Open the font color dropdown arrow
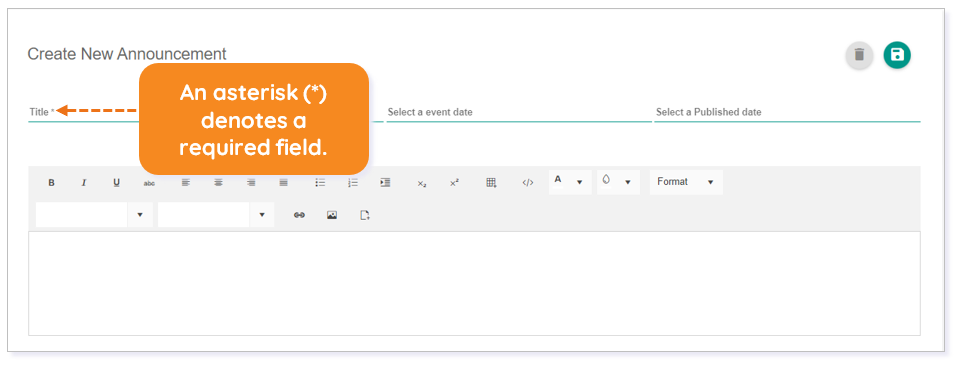Viewport: 964px width, 366px height. coord(579,183)
